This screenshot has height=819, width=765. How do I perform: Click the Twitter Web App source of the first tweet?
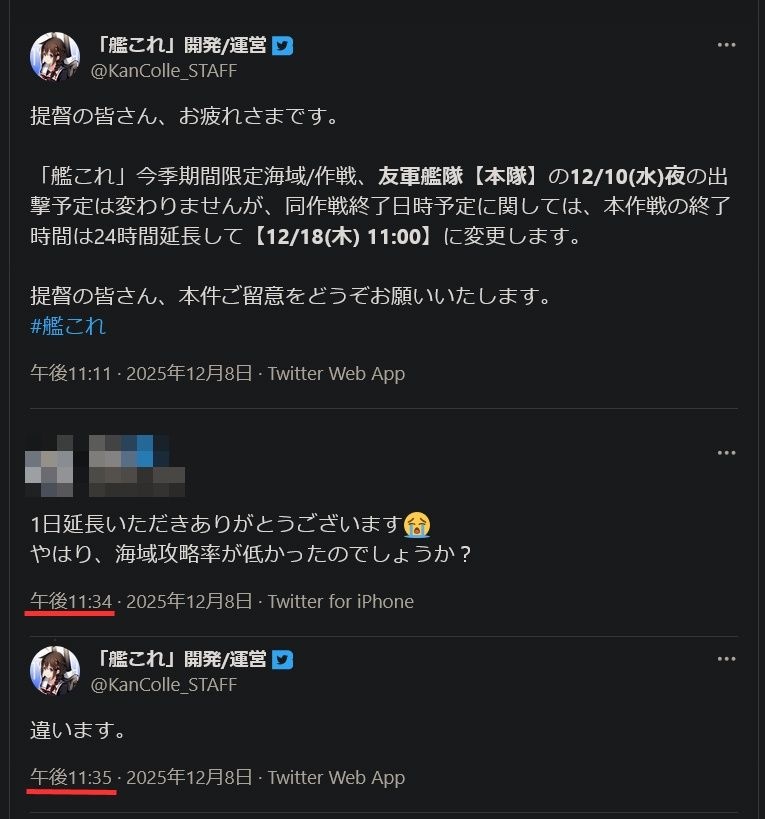[336, 373]
